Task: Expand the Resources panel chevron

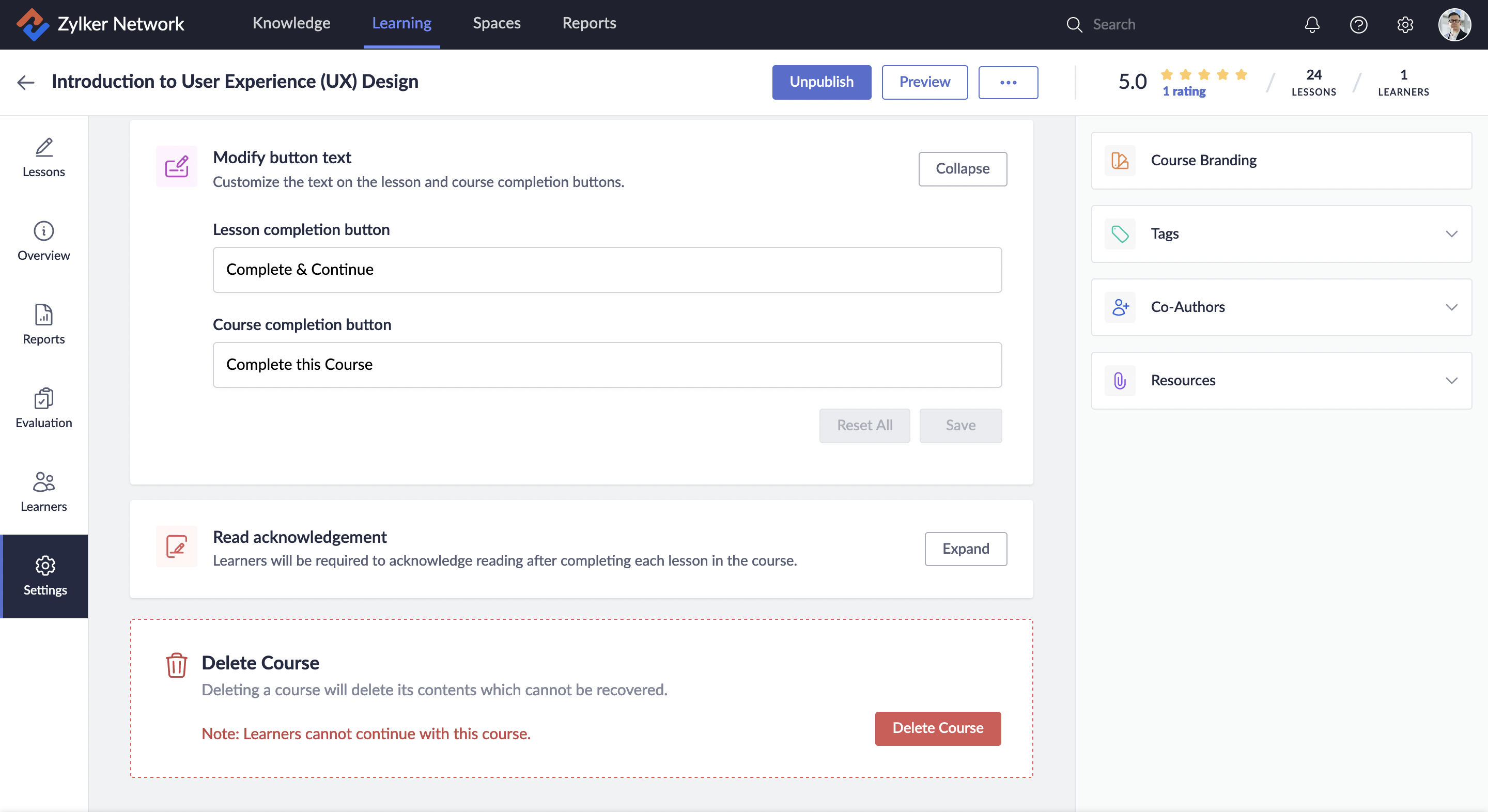Action: (1451, 381)
